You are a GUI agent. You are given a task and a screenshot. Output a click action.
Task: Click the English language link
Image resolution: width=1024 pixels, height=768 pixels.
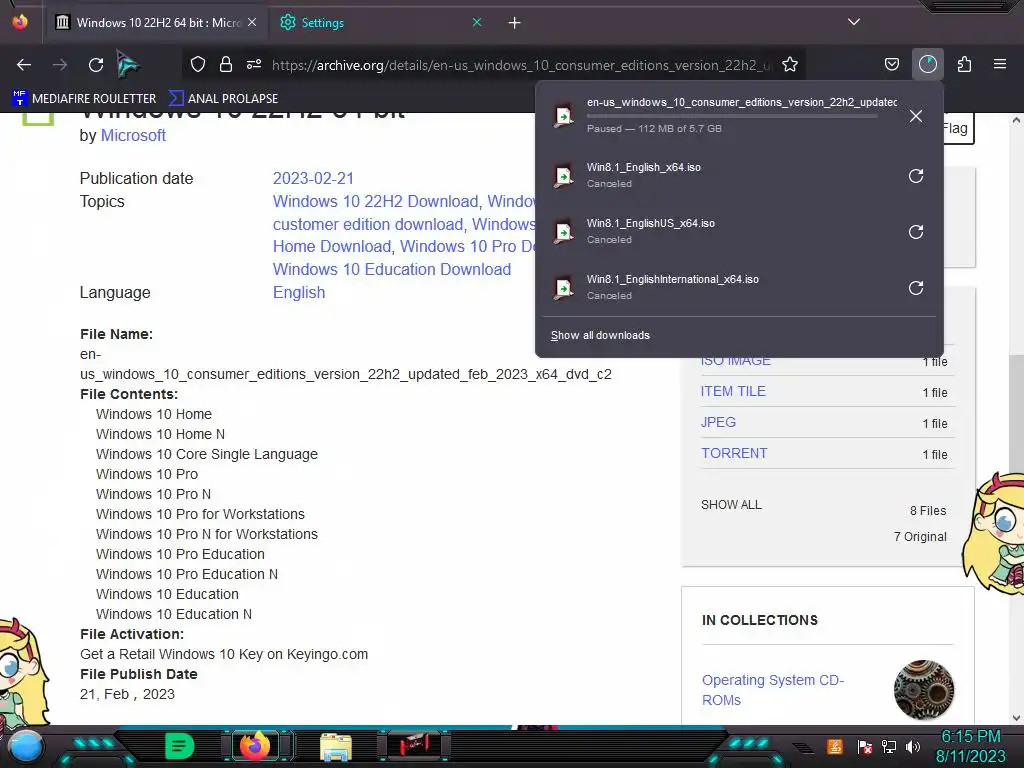[298, 292]
